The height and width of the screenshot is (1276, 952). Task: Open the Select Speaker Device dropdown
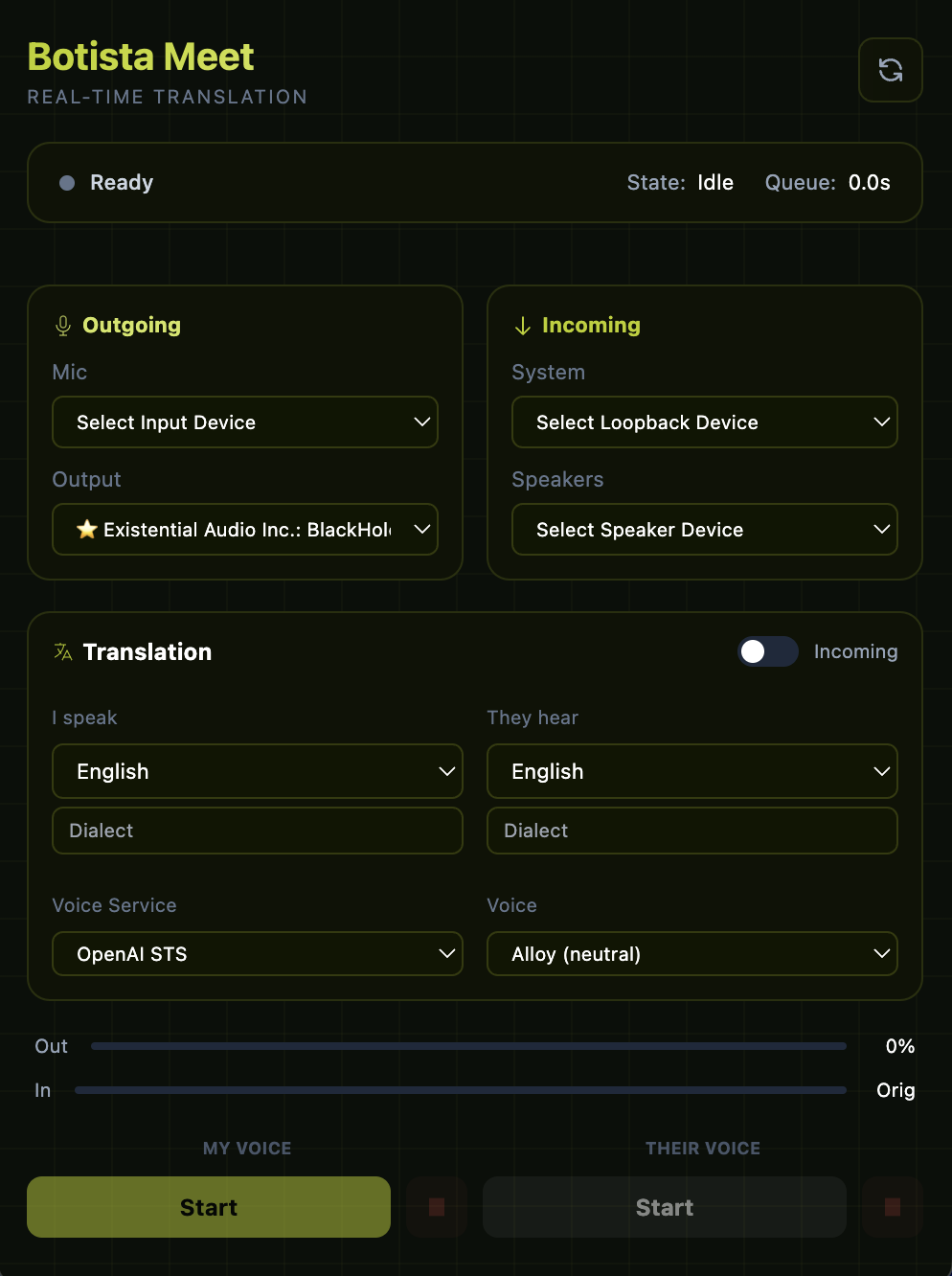click(x=704, y=530)
